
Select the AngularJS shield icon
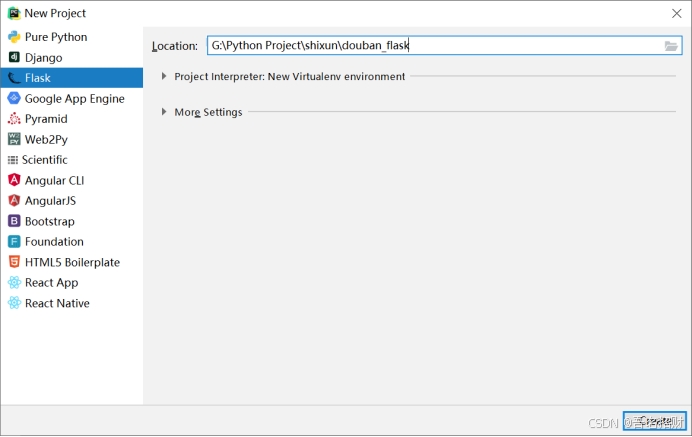[14, 200]
